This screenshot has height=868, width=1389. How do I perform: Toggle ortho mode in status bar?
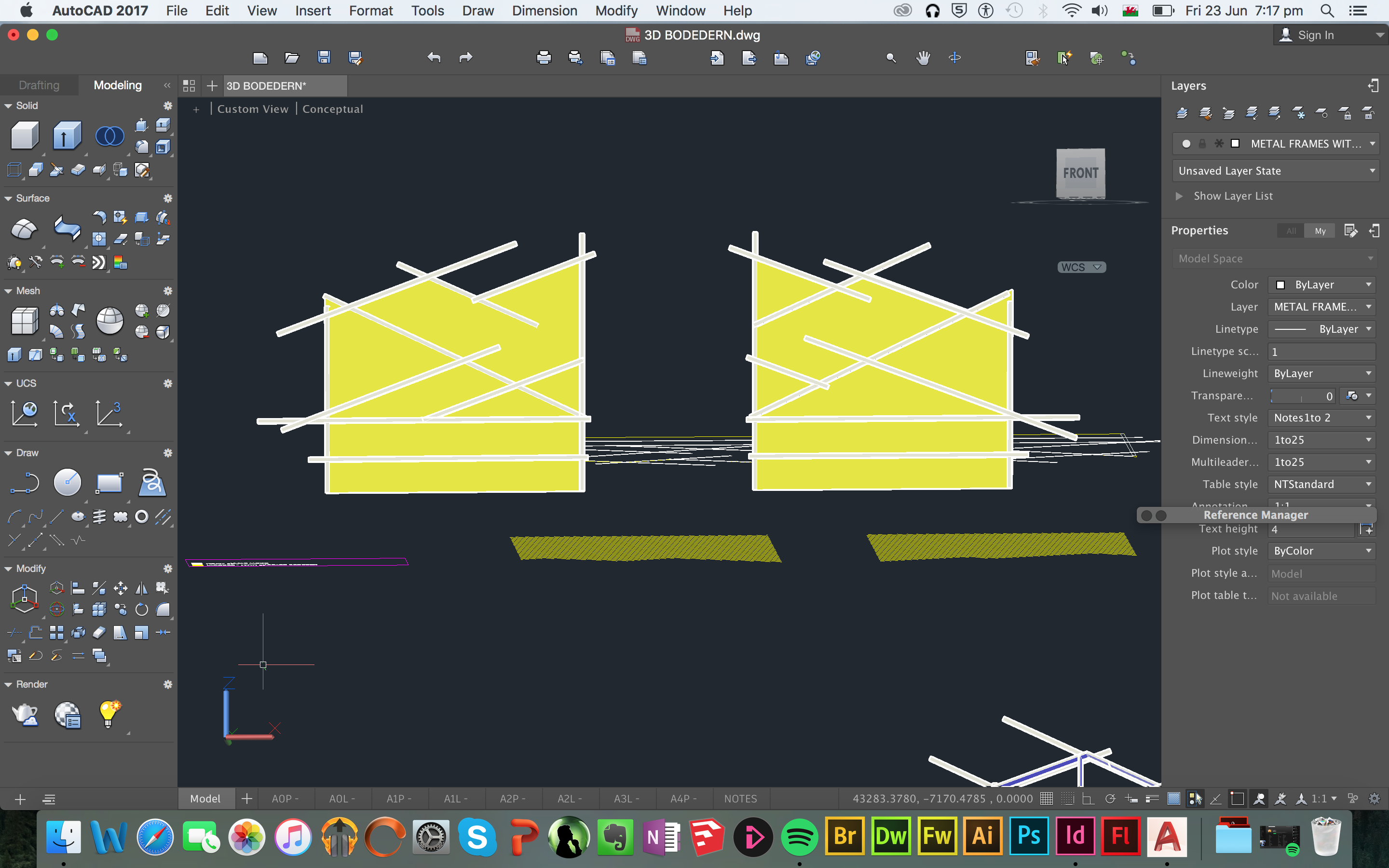click(x=1088, y=799)
